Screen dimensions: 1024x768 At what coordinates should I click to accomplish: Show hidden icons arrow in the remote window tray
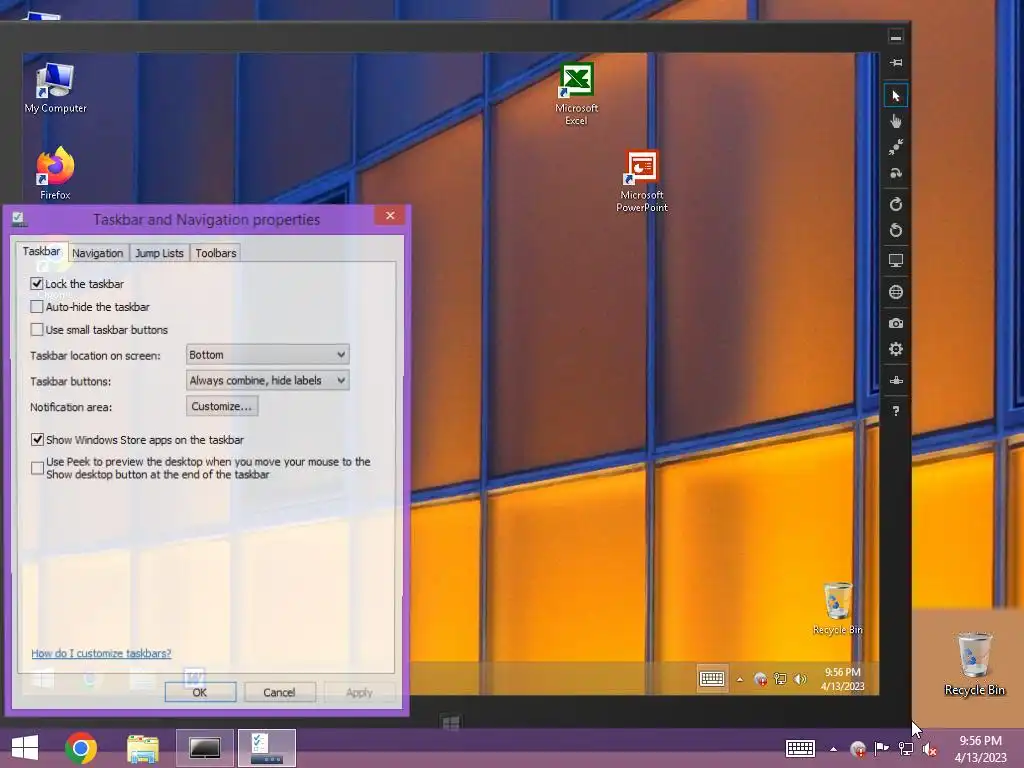click(x=740, y=680)
